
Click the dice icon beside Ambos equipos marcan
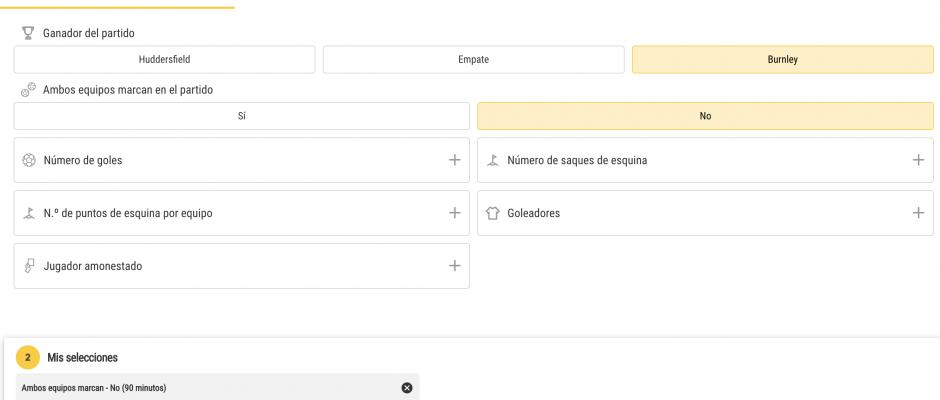tap(28, 90)
